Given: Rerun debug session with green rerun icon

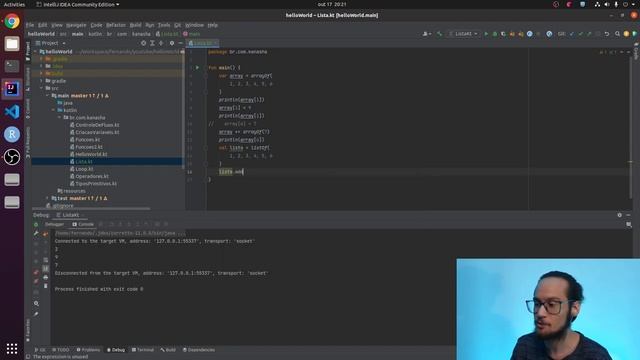Looking at the screenshot, I should [36, 224].
